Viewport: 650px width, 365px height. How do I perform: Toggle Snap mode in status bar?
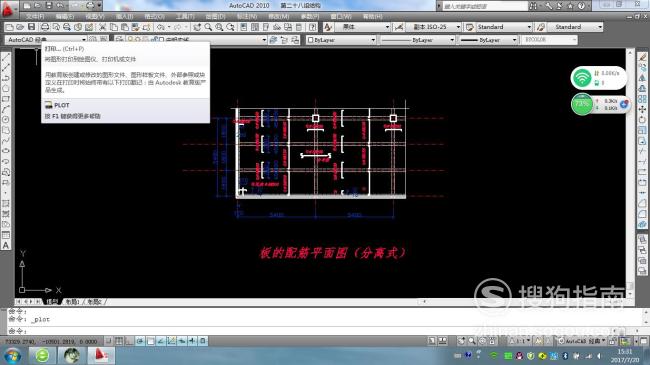(109, 341)
